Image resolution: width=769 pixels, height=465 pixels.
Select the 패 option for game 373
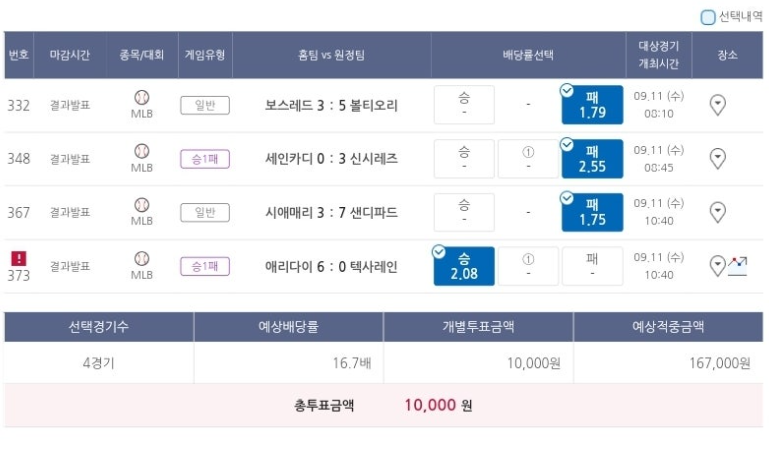point(592,266)
